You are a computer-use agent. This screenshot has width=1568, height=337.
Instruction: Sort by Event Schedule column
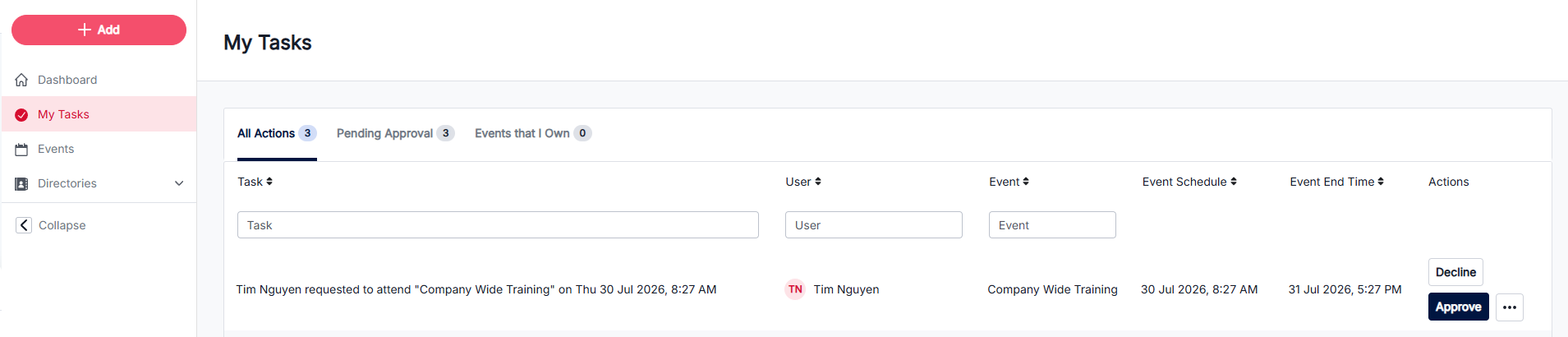click(1189, 182)
